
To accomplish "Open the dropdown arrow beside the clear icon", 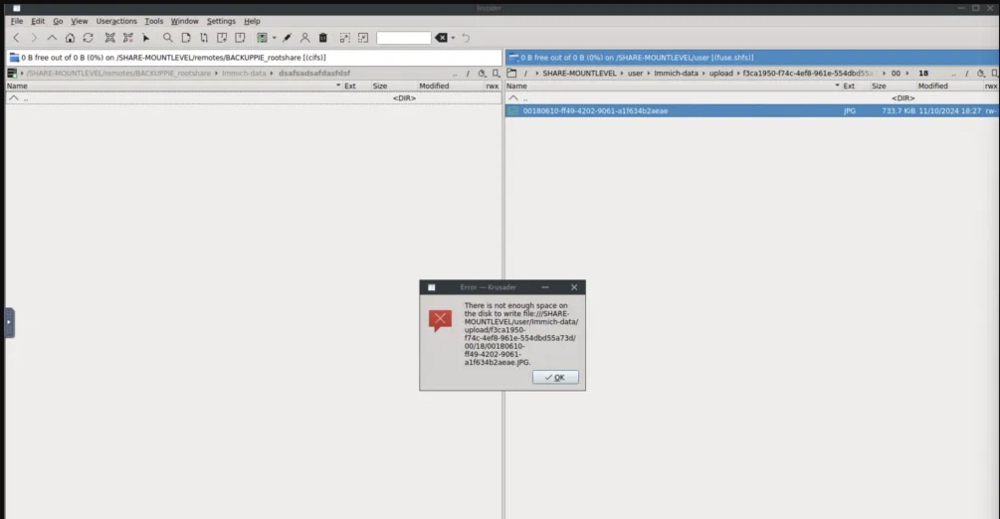I will 453,38.
